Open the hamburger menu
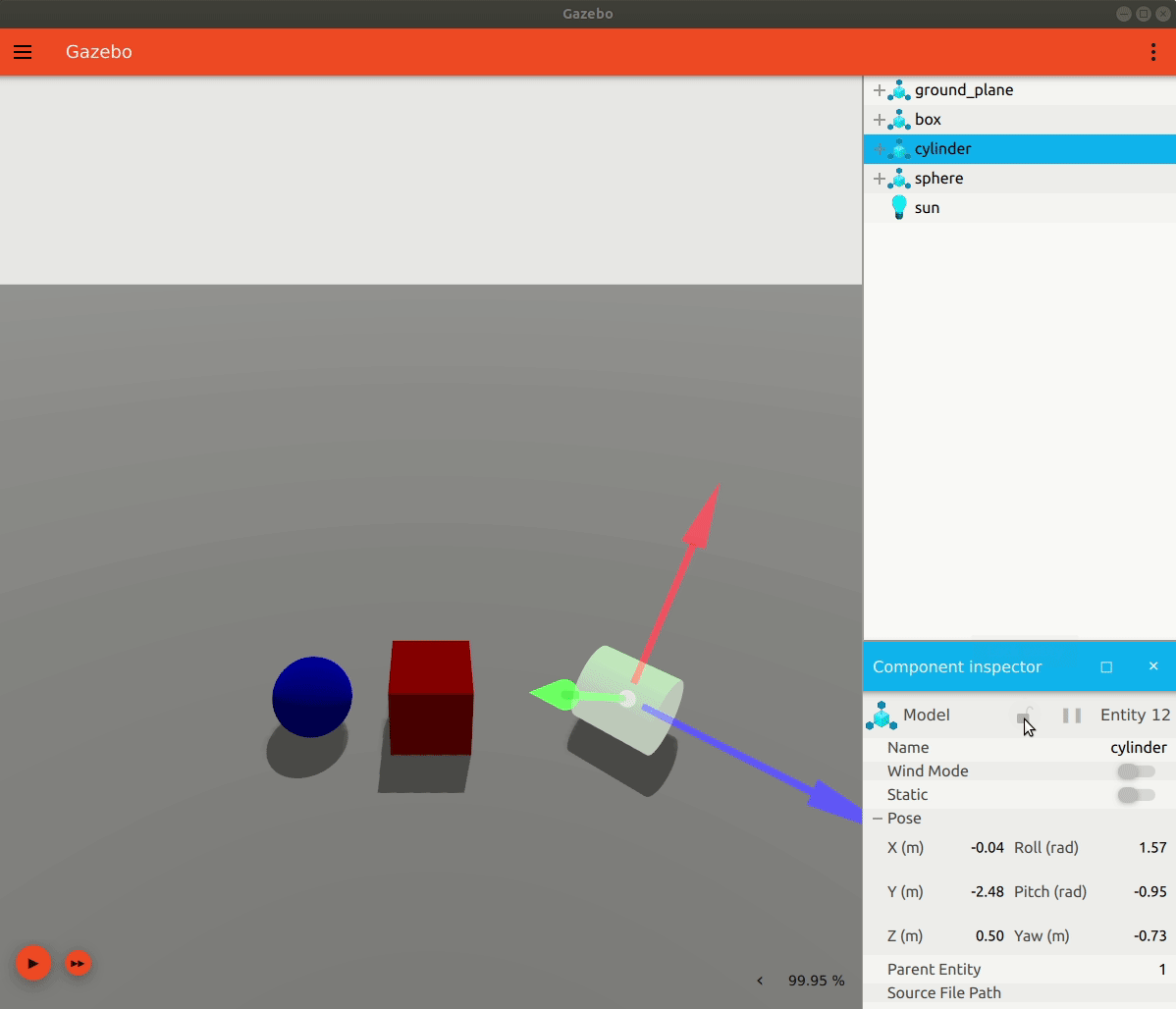Screen dimensions: 1176x1009 23,52
